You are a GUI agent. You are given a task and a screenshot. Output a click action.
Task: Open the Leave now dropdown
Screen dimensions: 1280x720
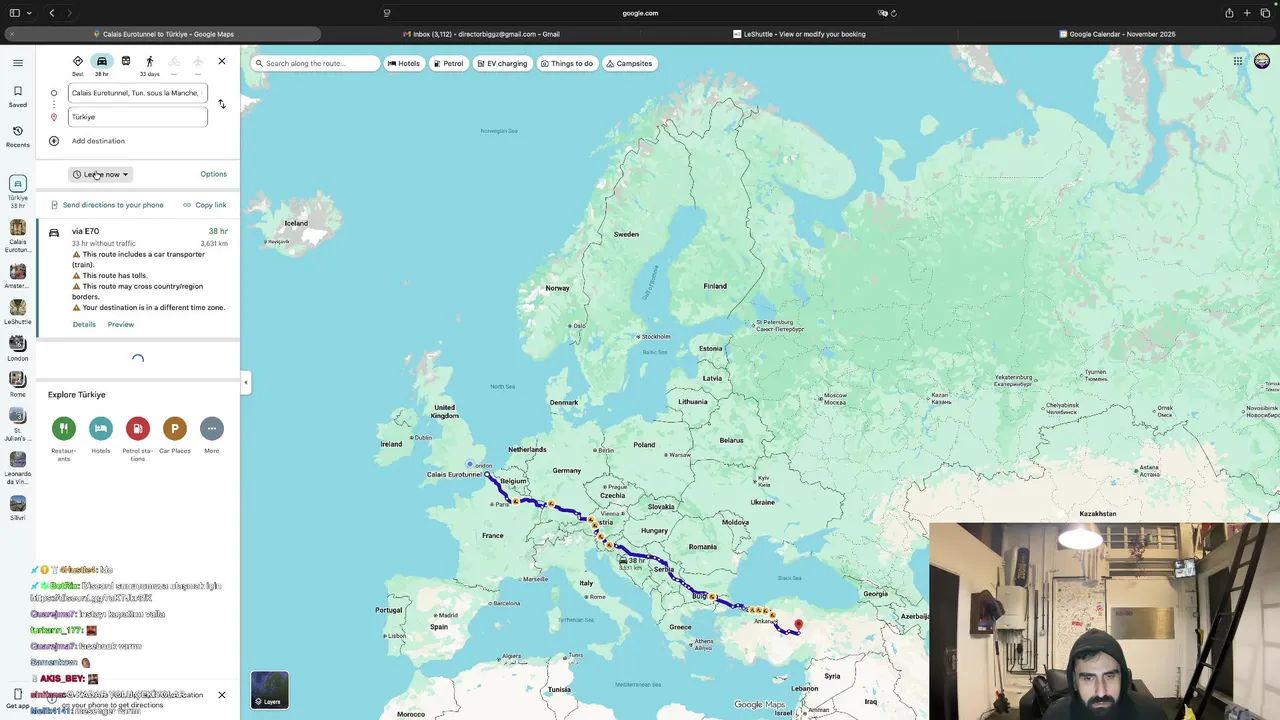100,174
